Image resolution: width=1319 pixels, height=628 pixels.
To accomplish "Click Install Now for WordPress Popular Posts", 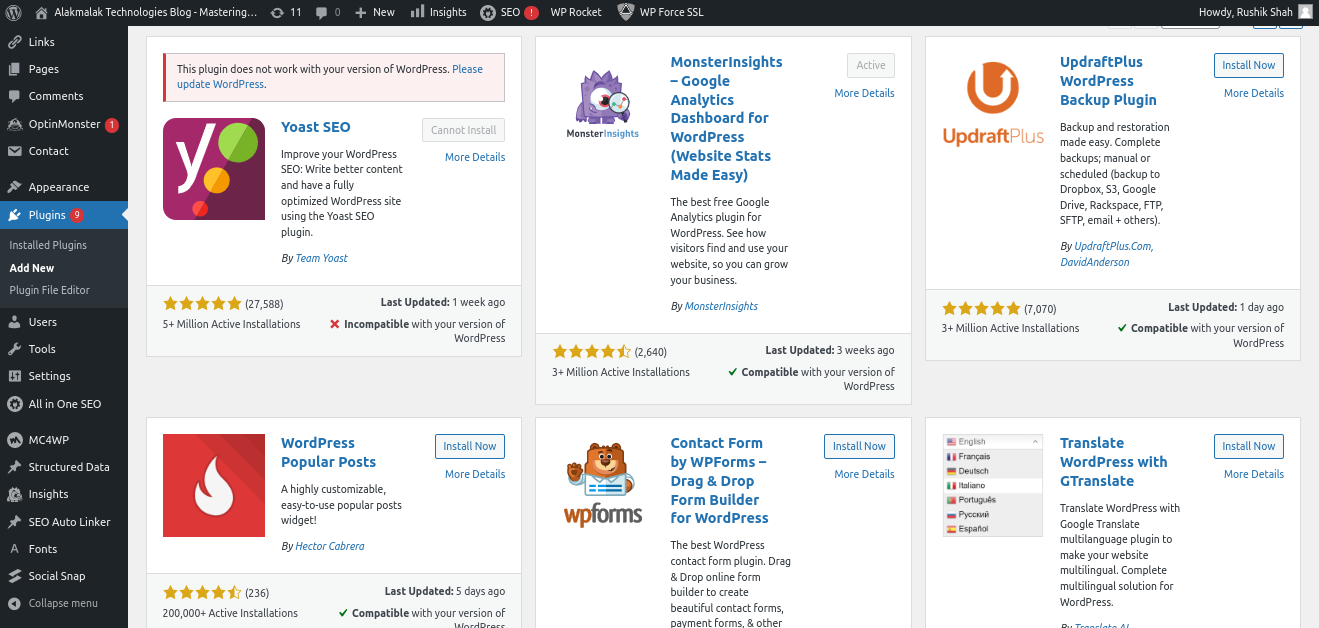I will click(470, 446).
